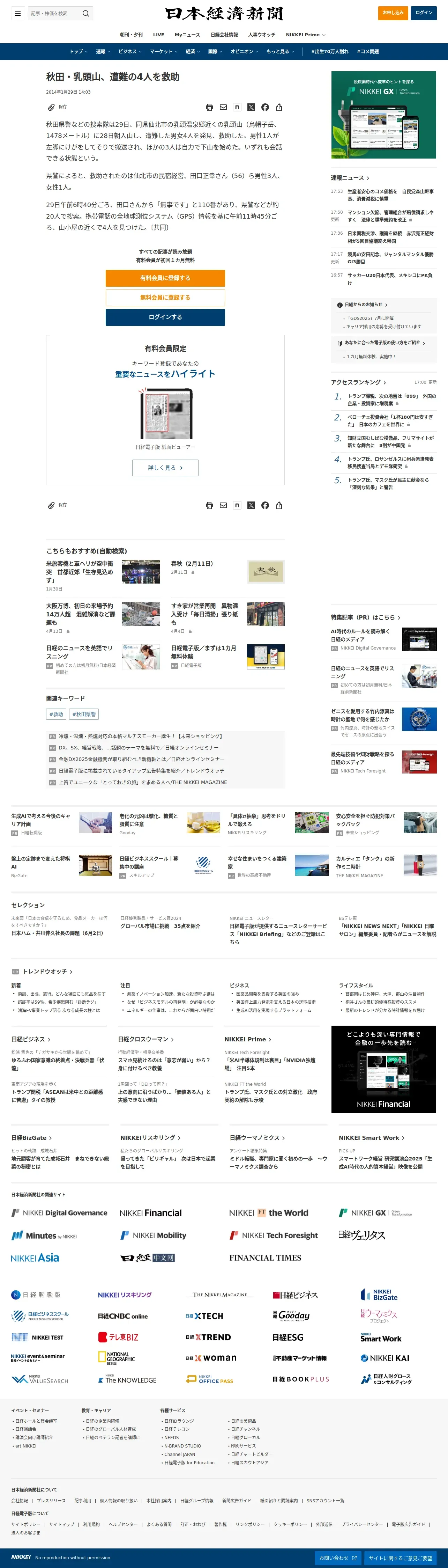Click the header ログイン button
448x1568 pixels.
point(424,13)
